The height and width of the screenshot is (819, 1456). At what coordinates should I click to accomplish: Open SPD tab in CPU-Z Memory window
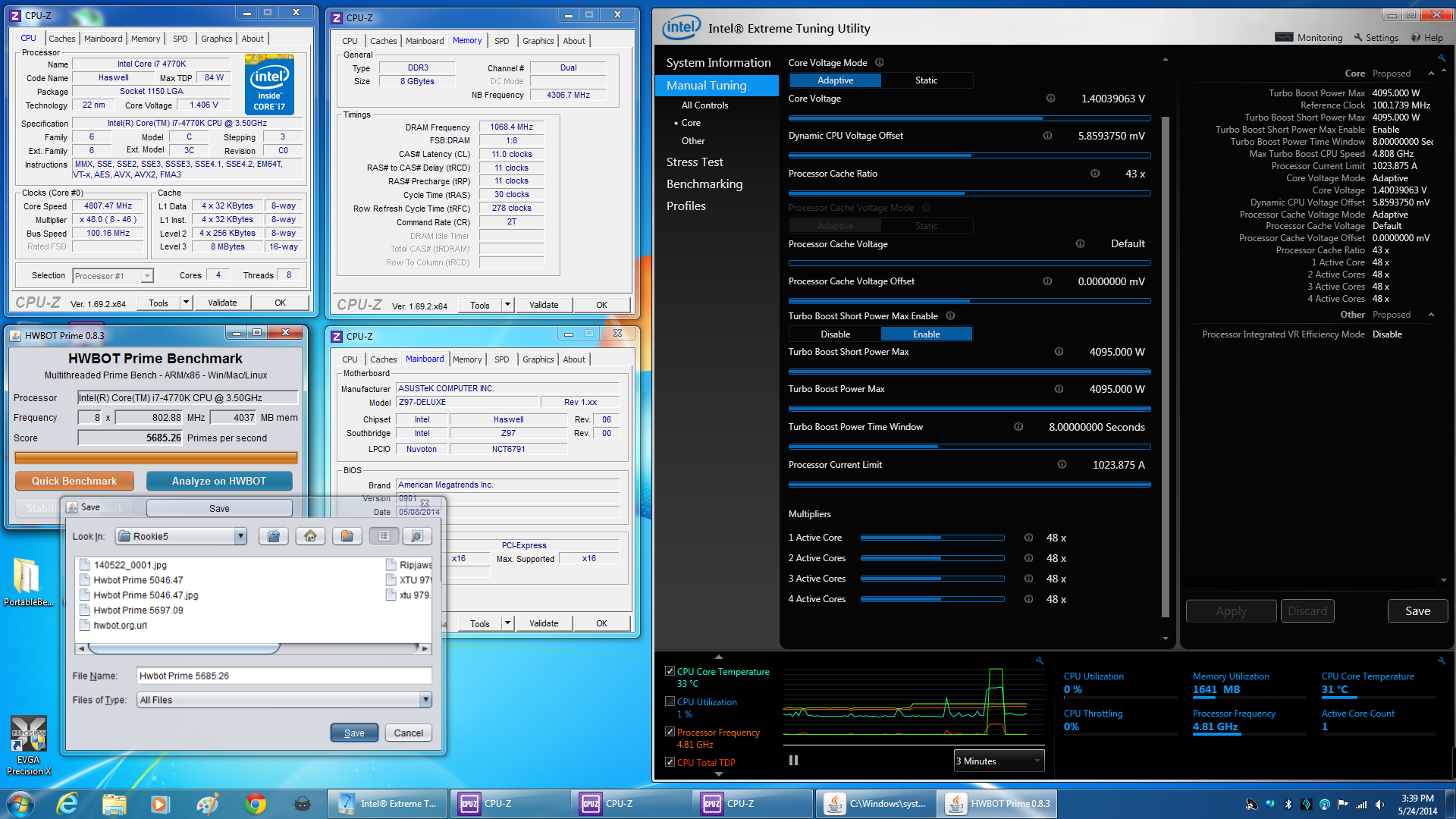tap(501, 41)
